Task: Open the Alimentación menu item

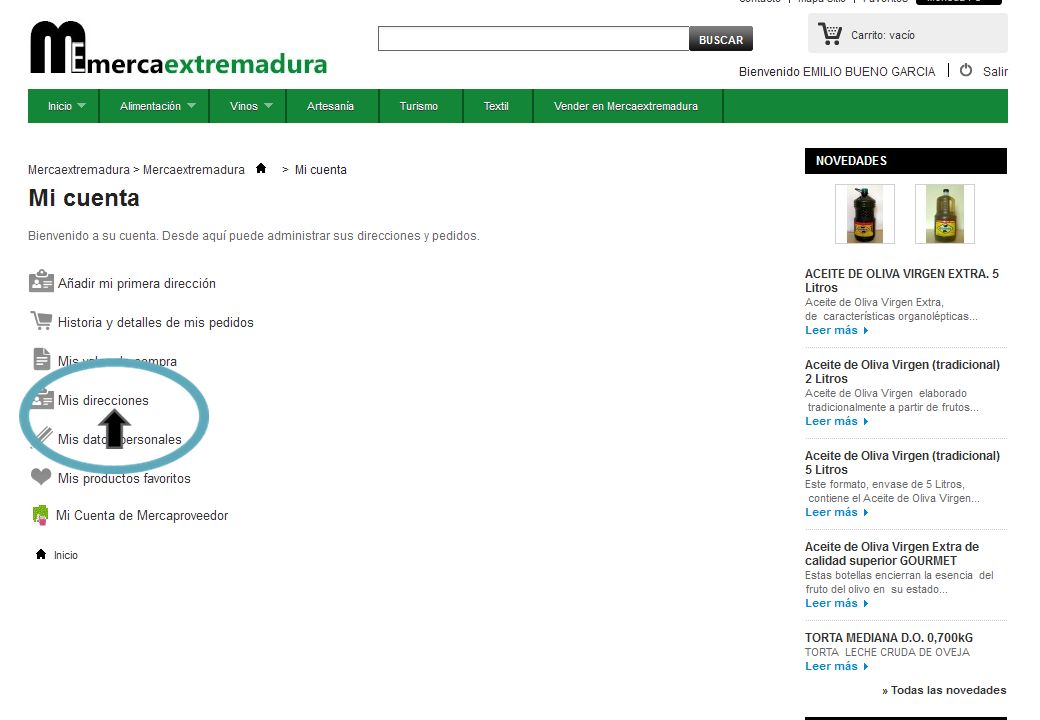Action: click(150, 106)
